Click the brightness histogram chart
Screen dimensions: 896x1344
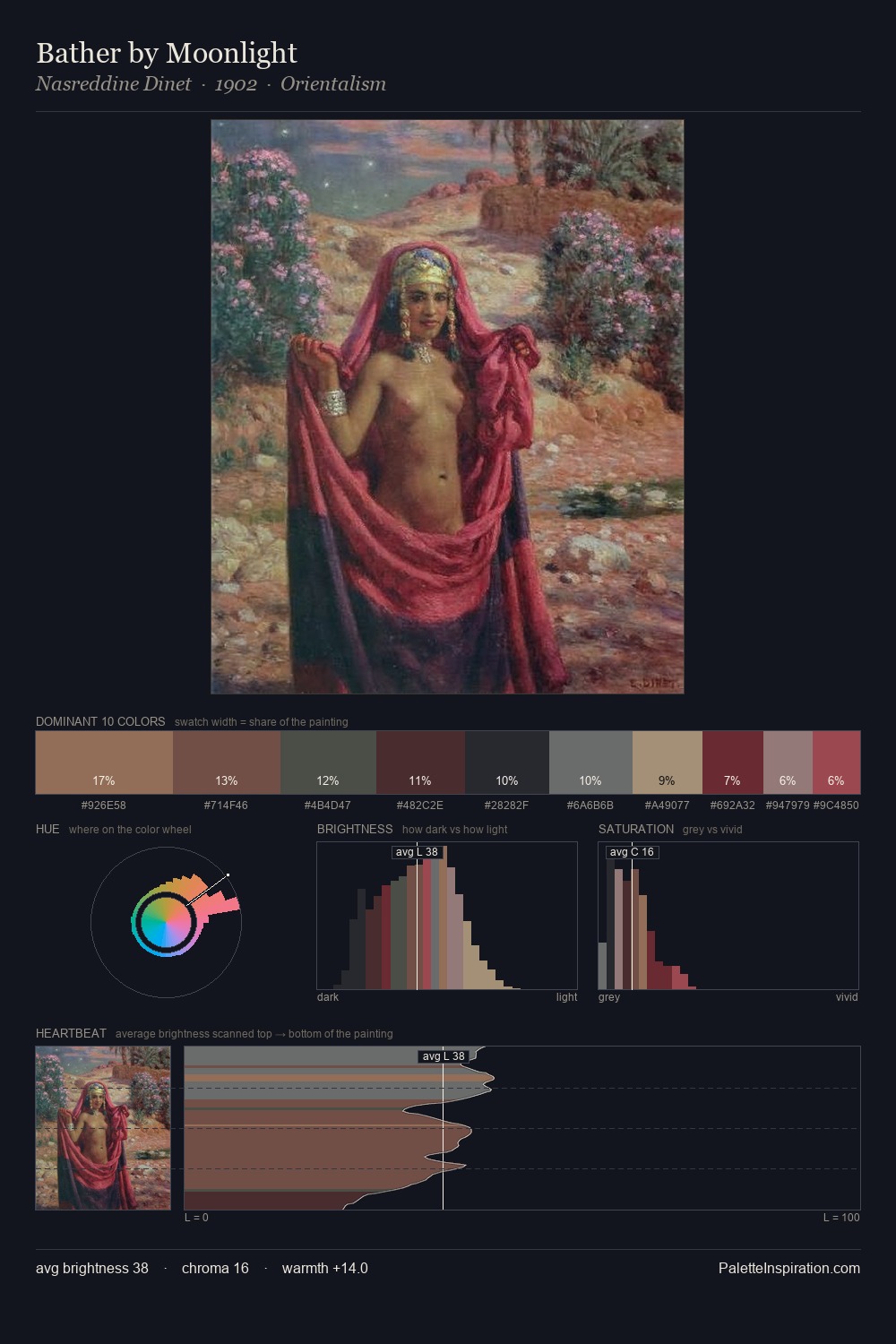(x=447, y=916)
